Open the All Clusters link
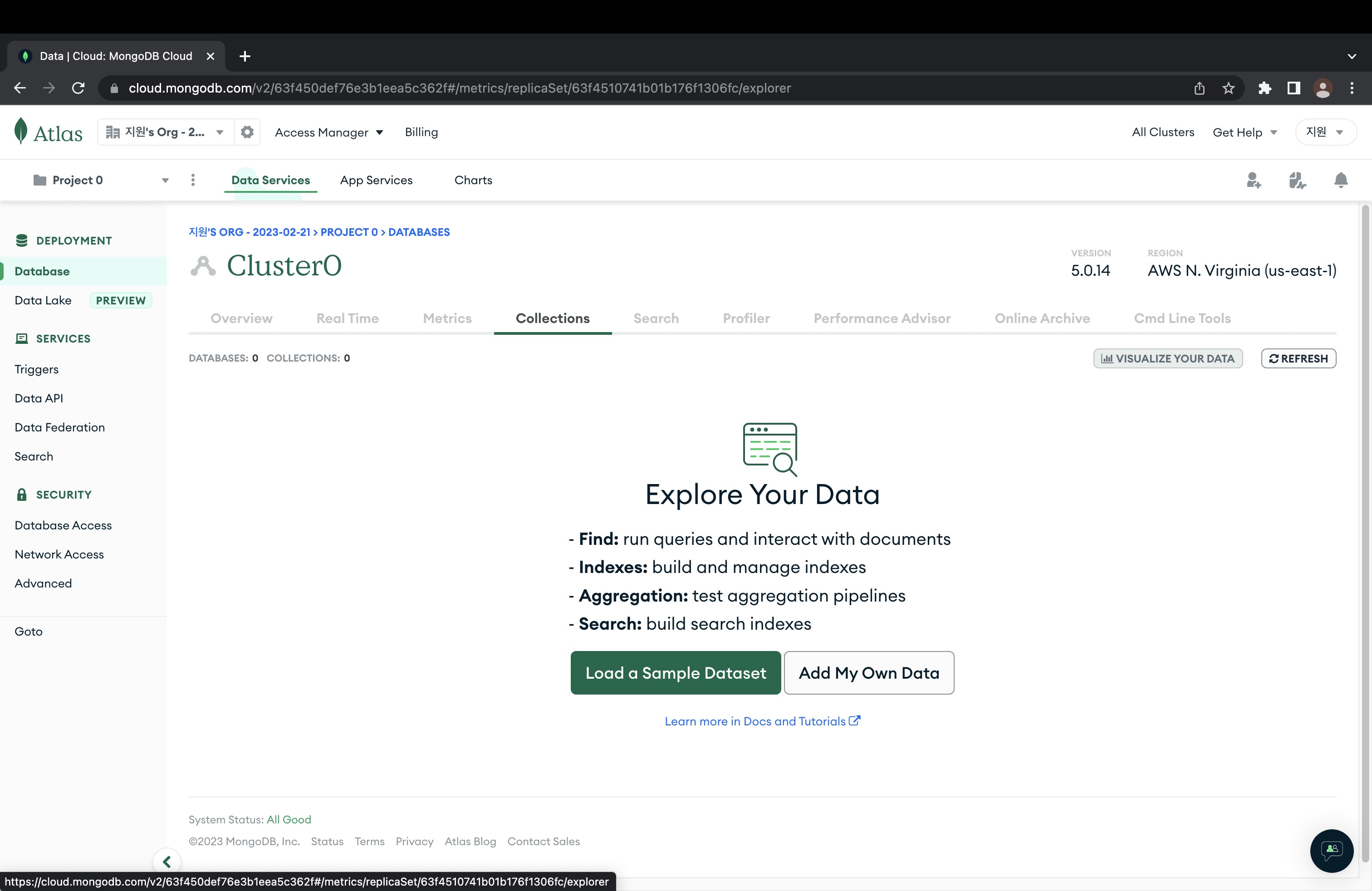 tap(1163, 132)
